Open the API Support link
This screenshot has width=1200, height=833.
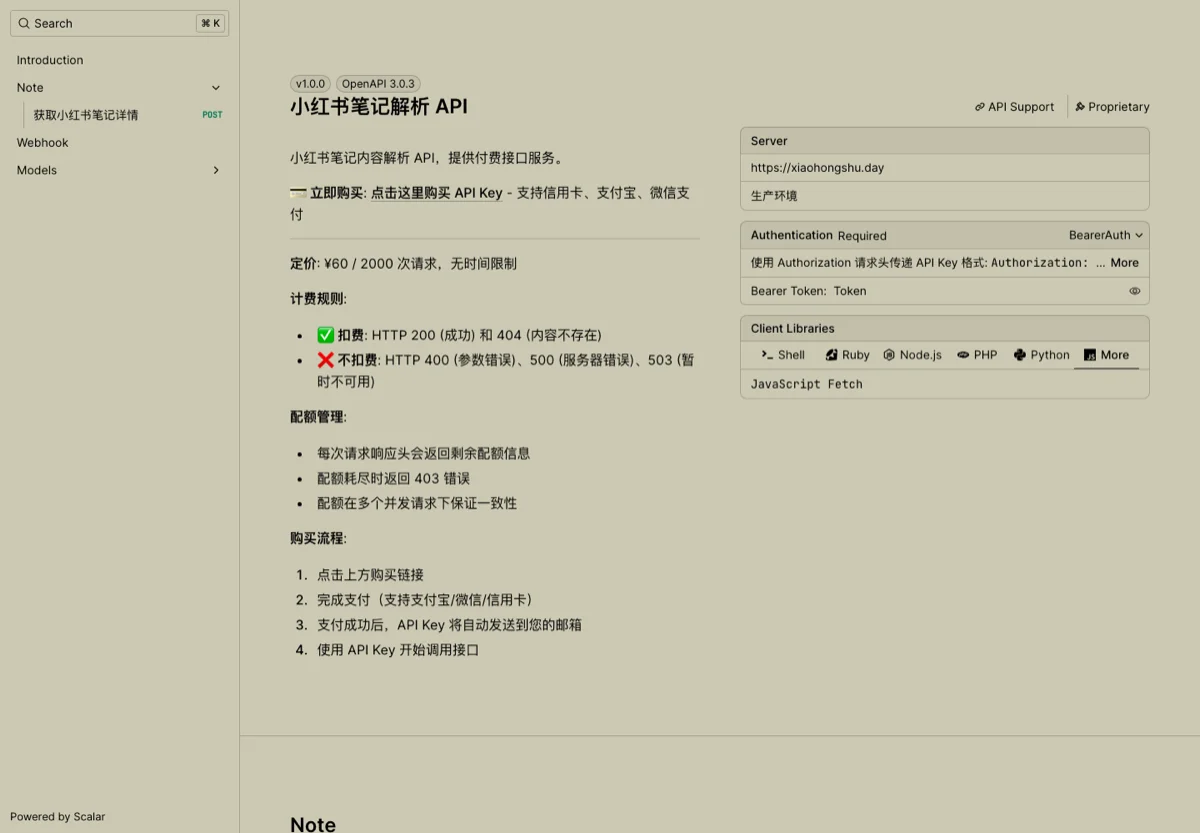point(1014,107)
